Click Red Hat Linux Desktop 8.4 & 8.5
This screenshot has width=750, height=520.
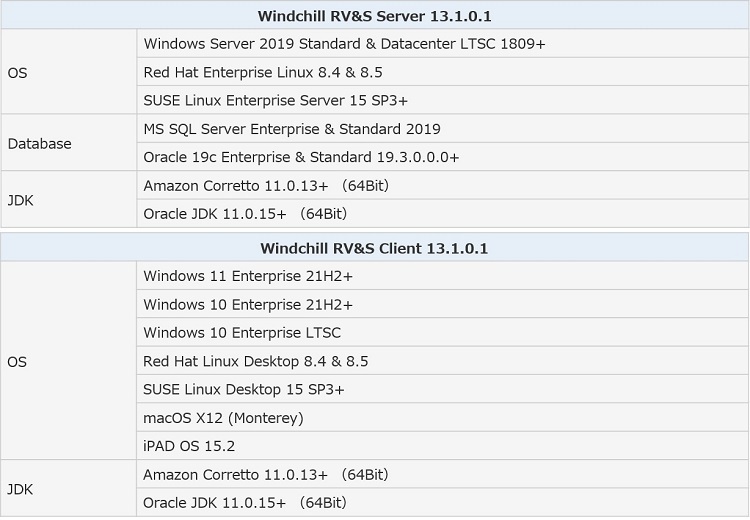tap(256, 361)
